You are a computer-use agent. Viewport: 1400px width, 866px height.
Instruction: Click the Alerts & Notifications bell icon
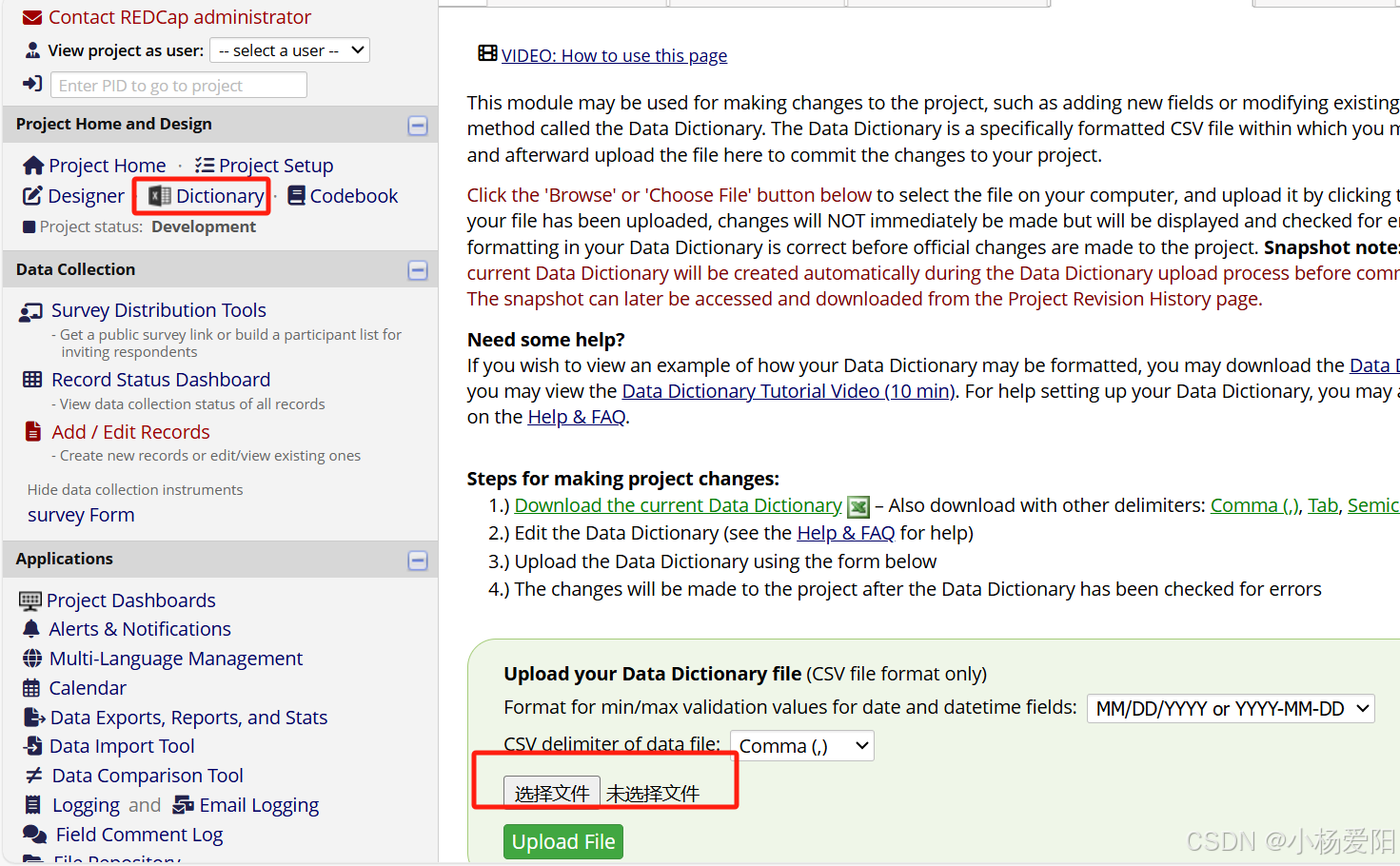(x=31, y=629)
